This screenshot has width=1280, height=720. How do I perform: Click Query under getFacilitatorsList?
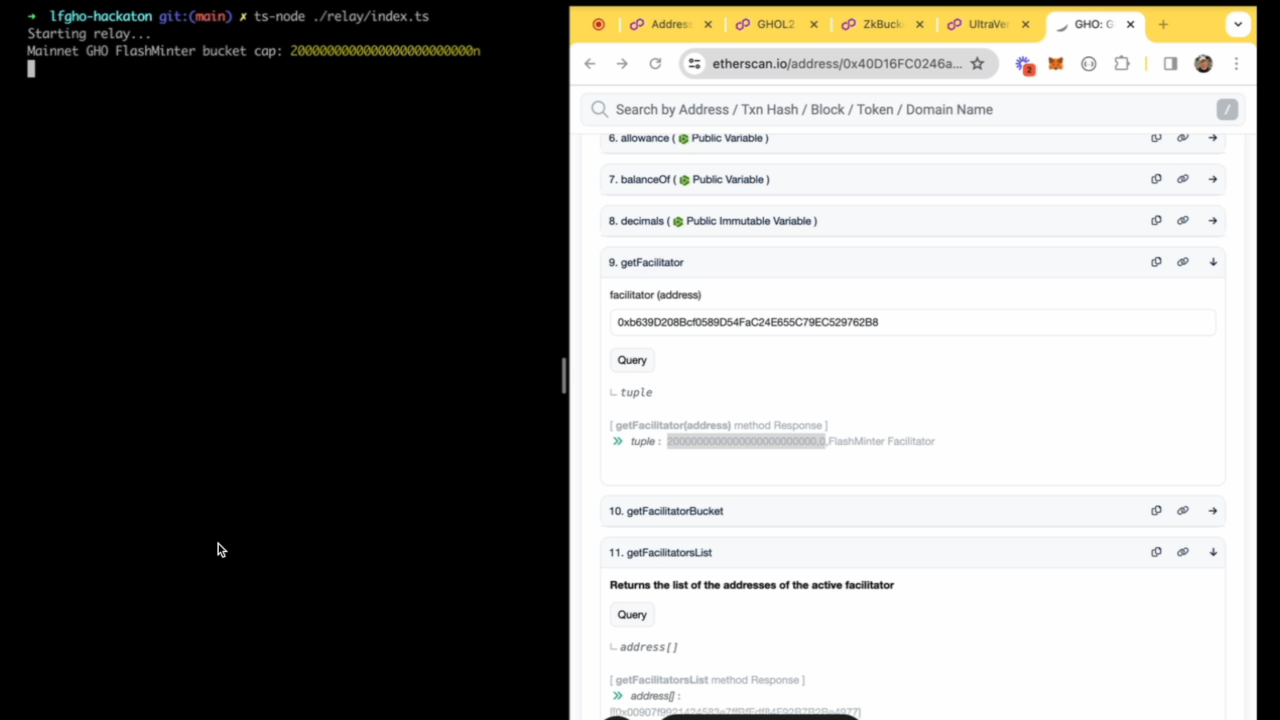[x=632, y=615]
